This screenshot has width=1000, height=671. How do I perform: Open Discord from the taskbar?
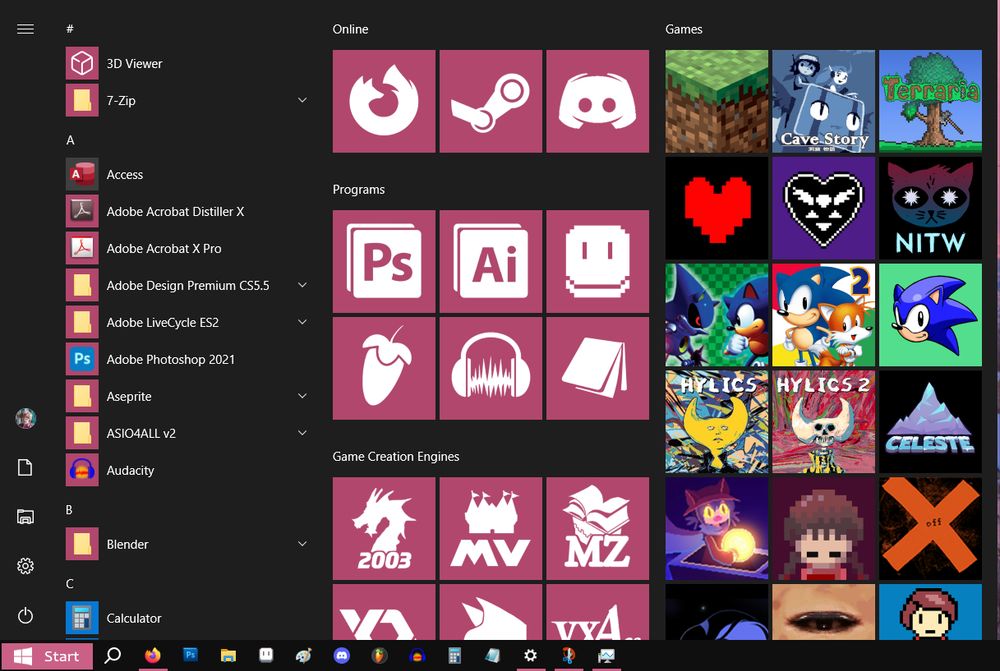click(342, 655)
